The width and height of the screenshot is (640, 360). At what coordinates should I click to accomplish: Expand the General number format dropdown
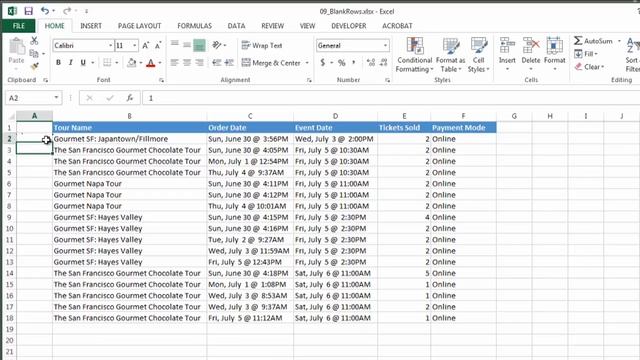(385, 45)
